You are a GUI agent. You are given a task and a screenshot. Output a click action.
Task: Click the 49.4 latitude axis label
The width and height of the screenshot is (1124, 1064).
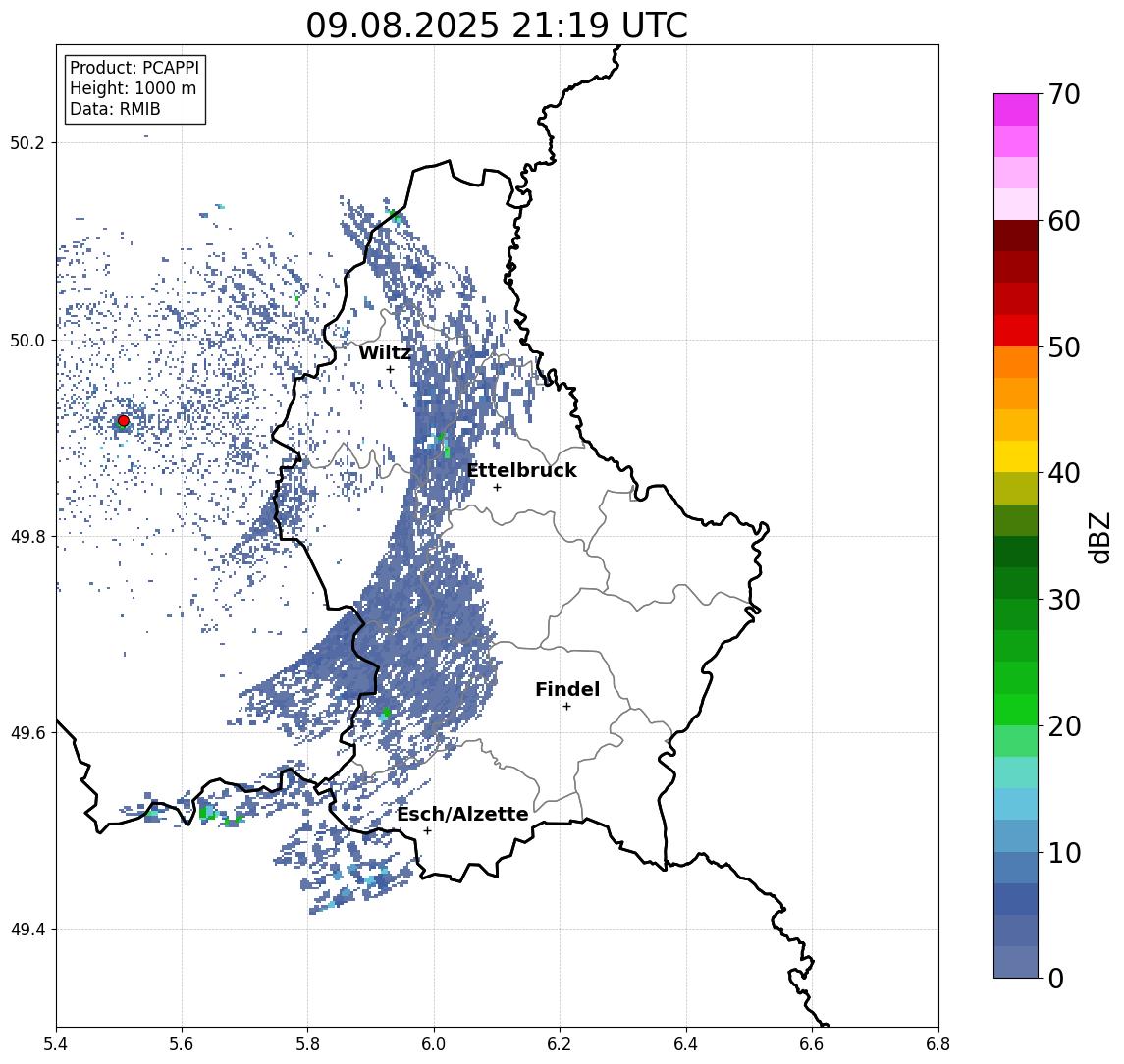pyautogui.click(x=27, y=930)
